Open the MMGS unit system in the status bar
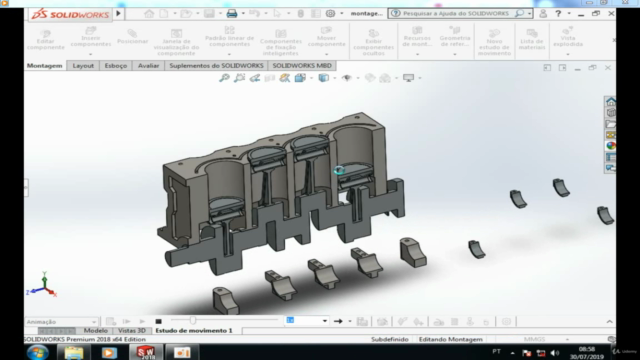Image resolution: width=640 pixels, height=360 pixels. (534, 339)
